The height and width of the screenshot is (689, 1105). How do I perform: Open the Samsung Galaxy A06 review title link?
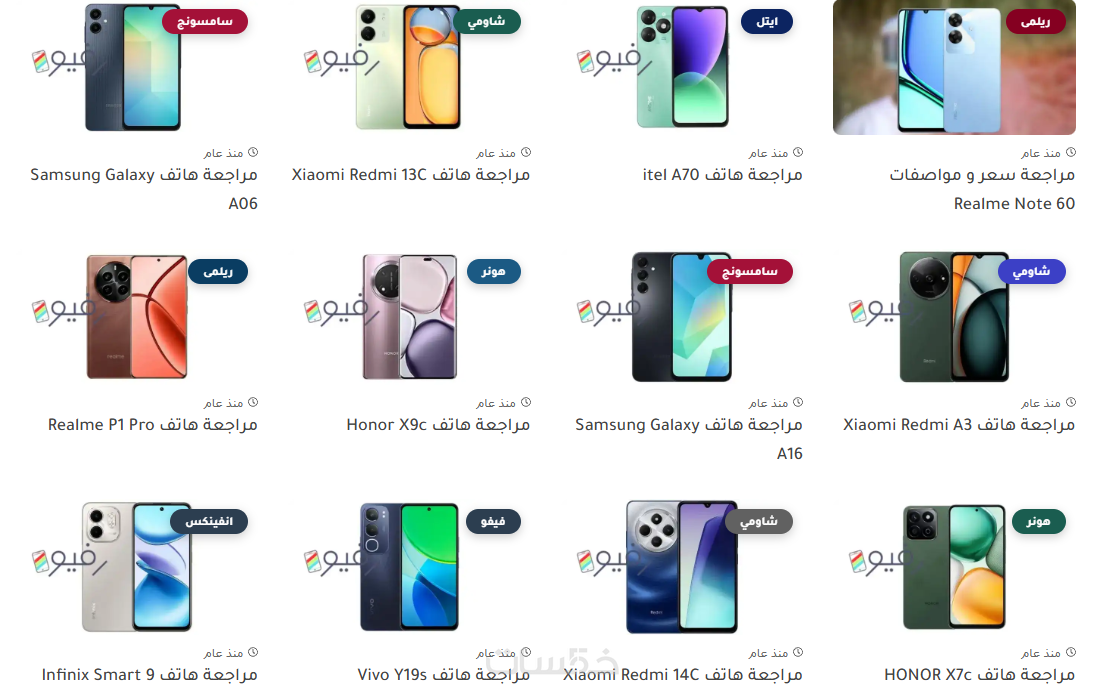[x=144, y=189]
